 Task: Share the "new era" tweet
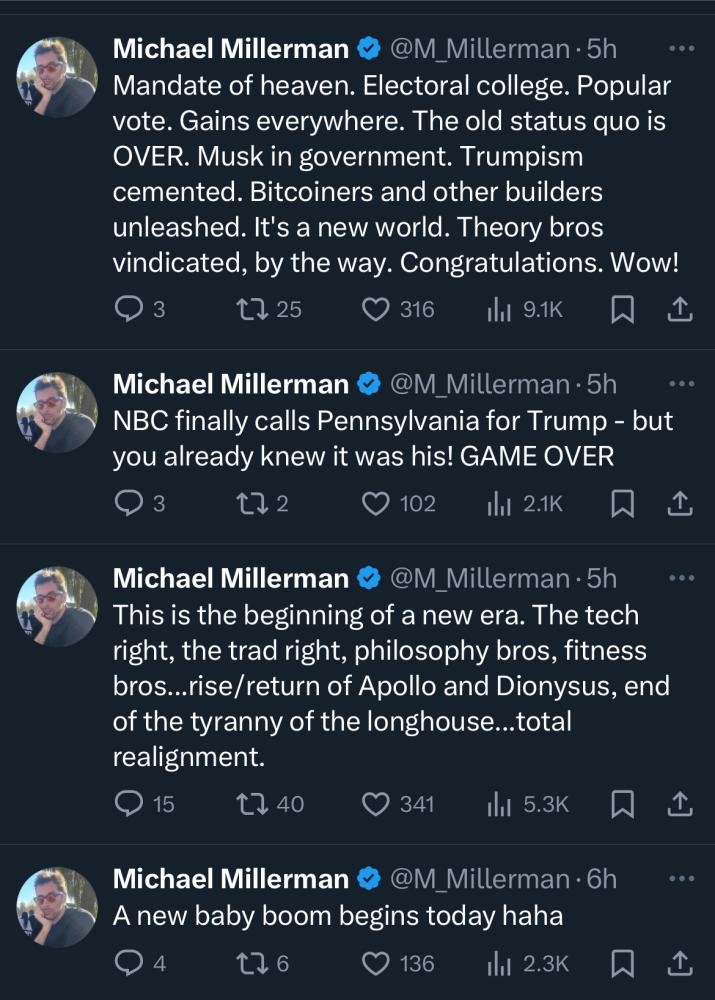point(679,803)
